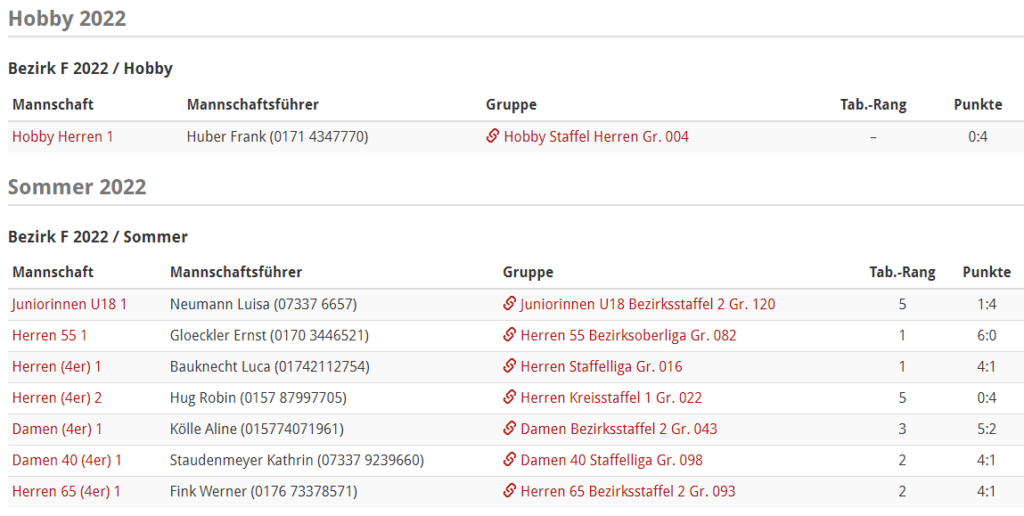Click chain icon beside Herren 65 Bezirksstaffel 2

510,491
